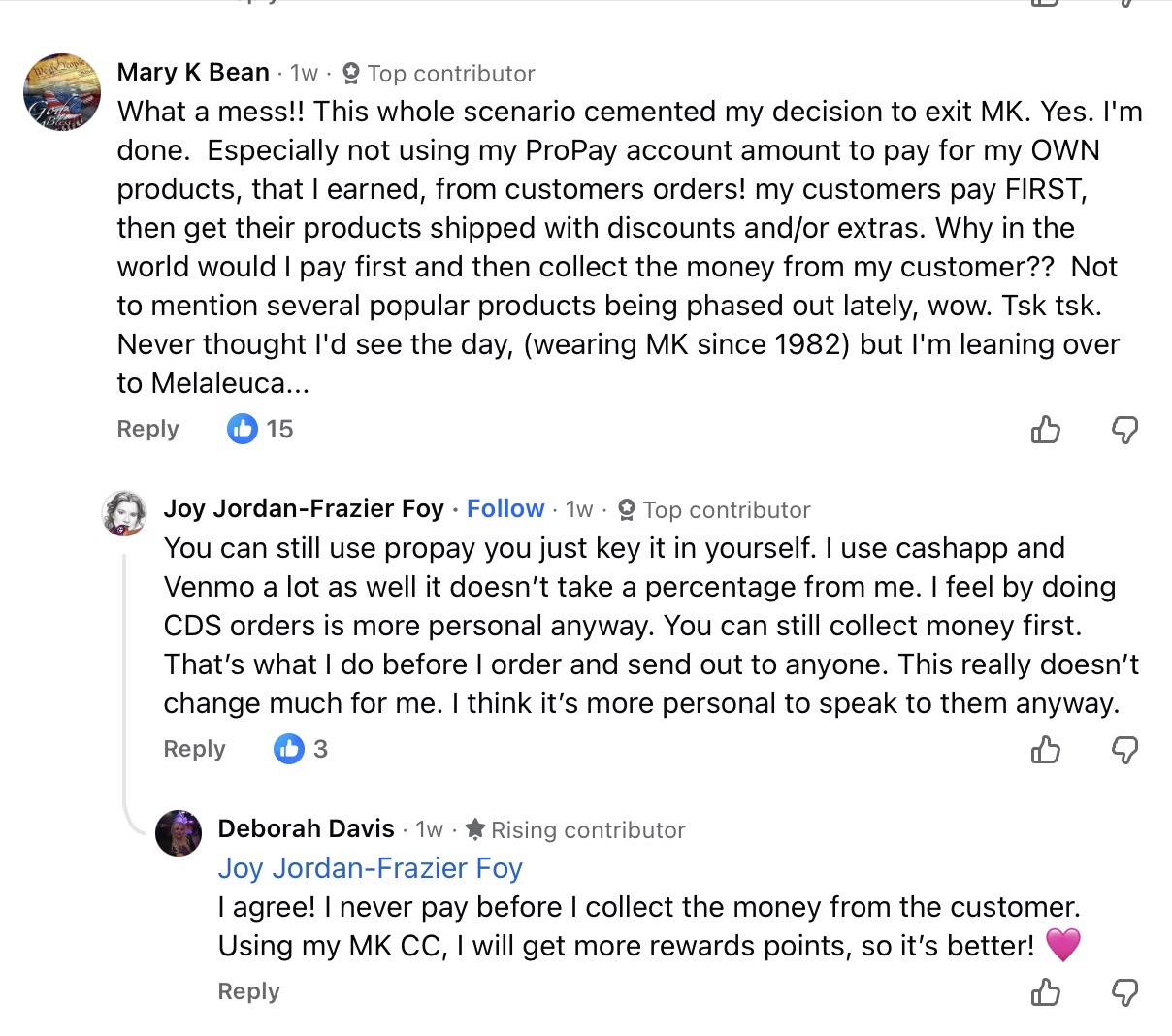Click the blue Joy Jordan-Frazier Foy mention

370,868
